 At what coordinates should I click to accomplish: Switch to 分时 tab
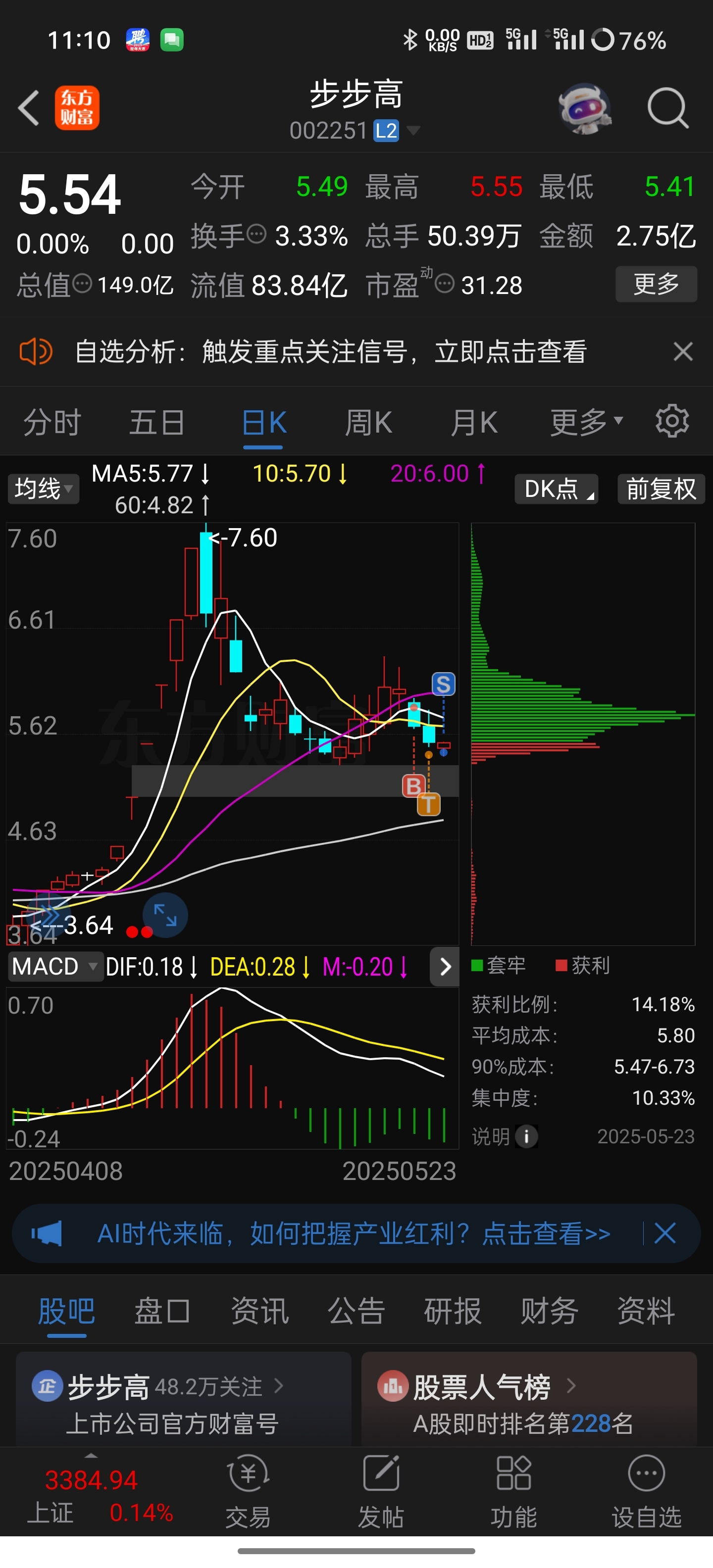[x=52, y=422]
